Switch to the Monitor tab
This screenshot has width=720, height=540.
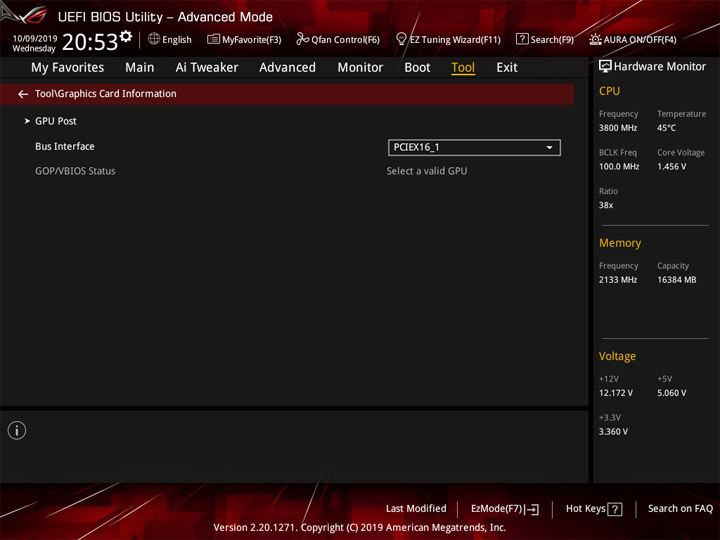(x=360, y=68)
